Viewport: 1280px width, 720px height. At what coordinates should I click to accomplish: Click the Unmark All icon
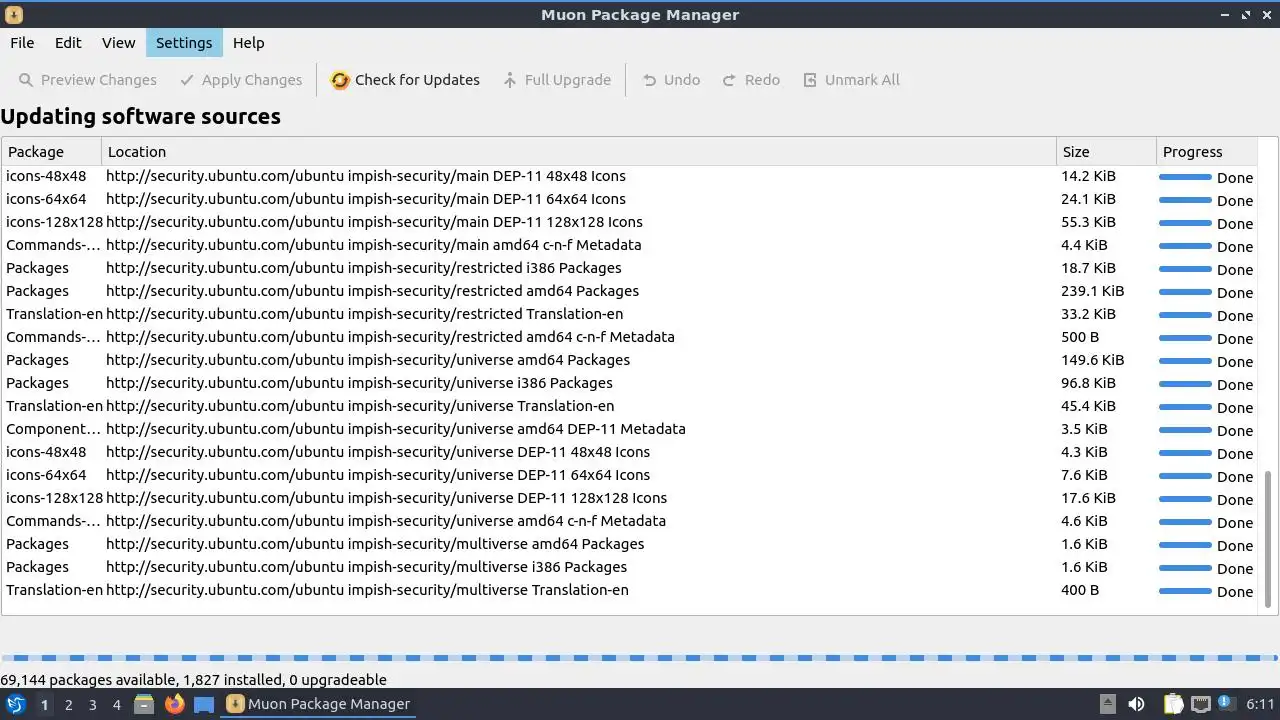coord(810,80)
